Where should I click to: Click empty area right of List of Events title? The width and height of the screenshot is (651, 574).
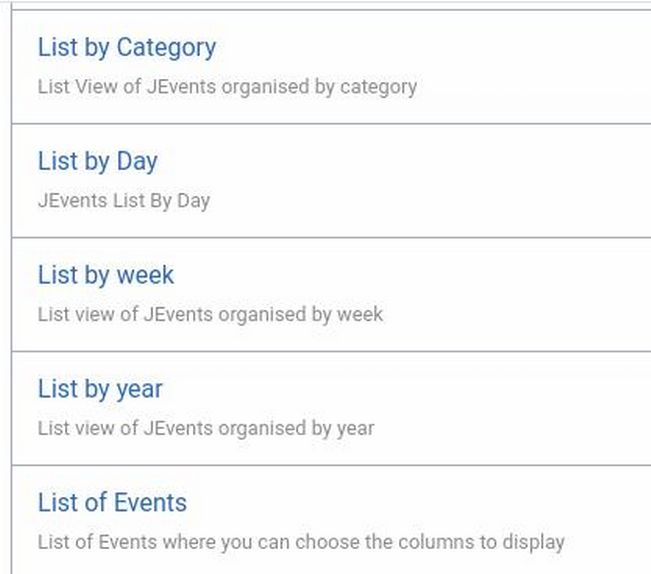(420, 502)
